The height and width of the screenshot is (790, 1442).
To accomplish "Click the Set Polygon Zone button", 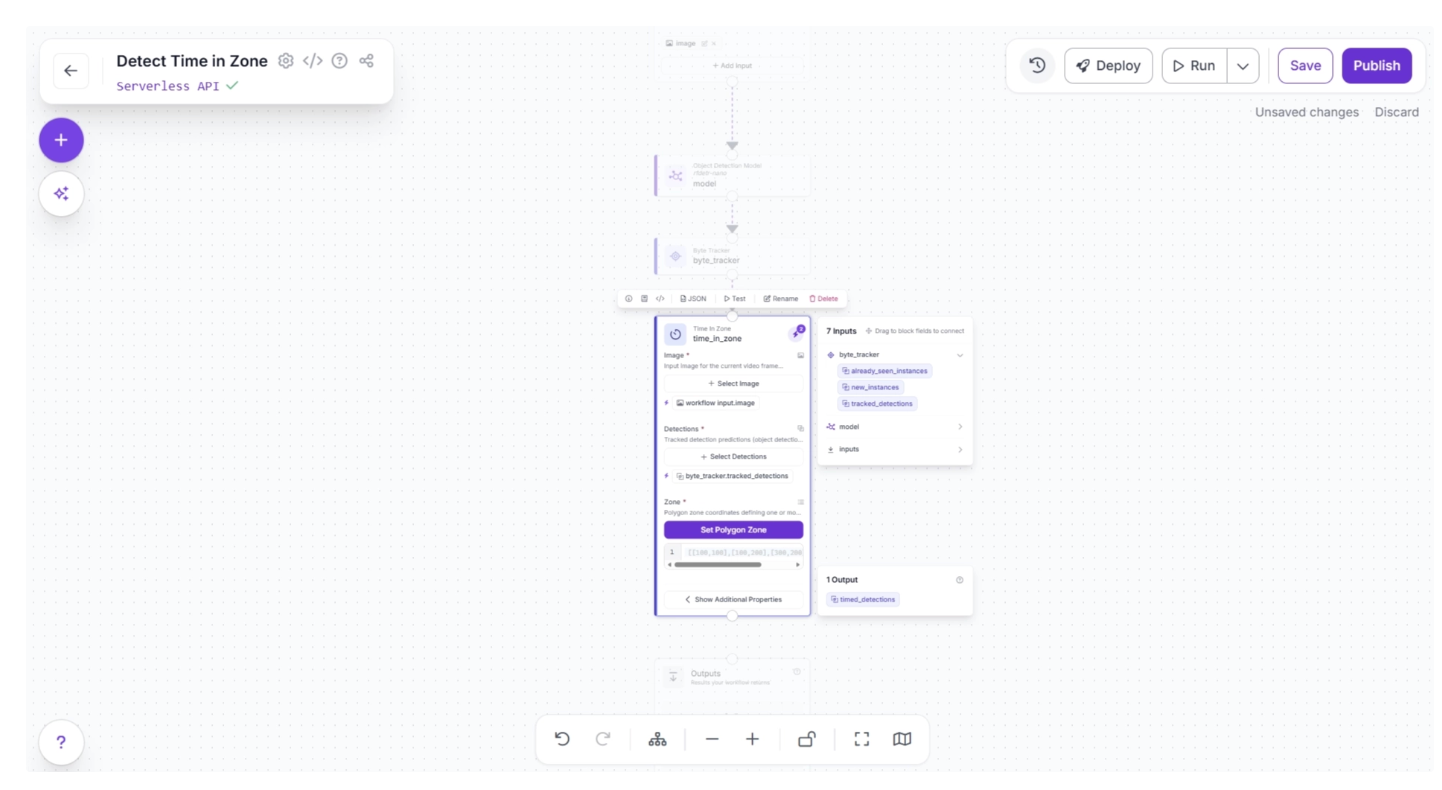I will (x=733, y=530).
